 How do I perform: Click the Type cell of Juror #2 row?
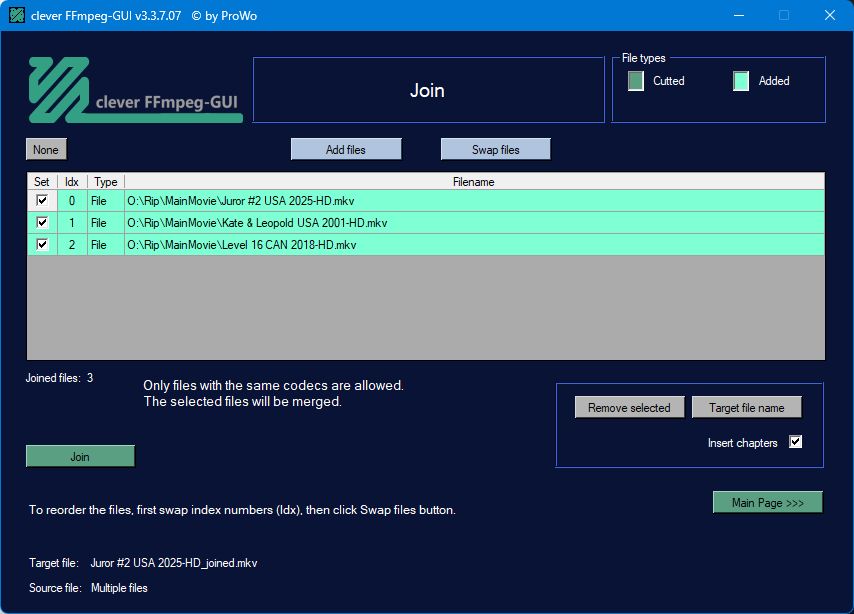pyautogui.click(x=106, y=200)
